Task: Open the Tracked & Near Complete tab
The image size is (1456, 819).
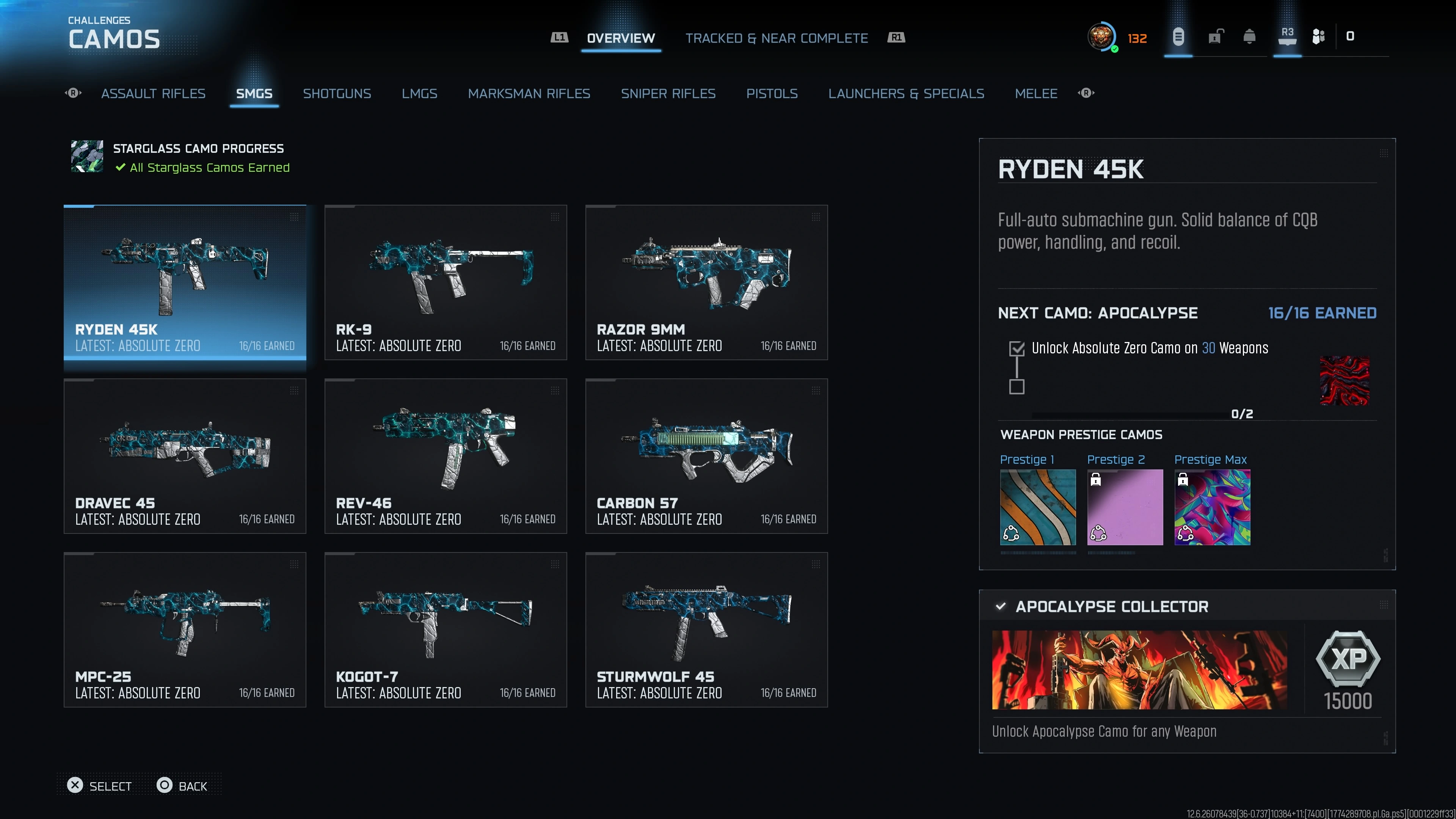Action: coord(776,38)
